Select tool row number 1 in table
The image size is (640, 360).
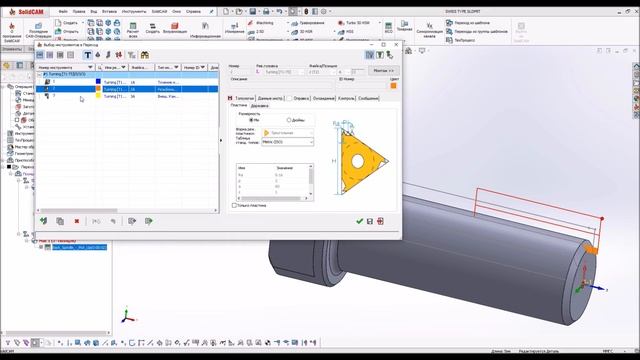point(127,82)
